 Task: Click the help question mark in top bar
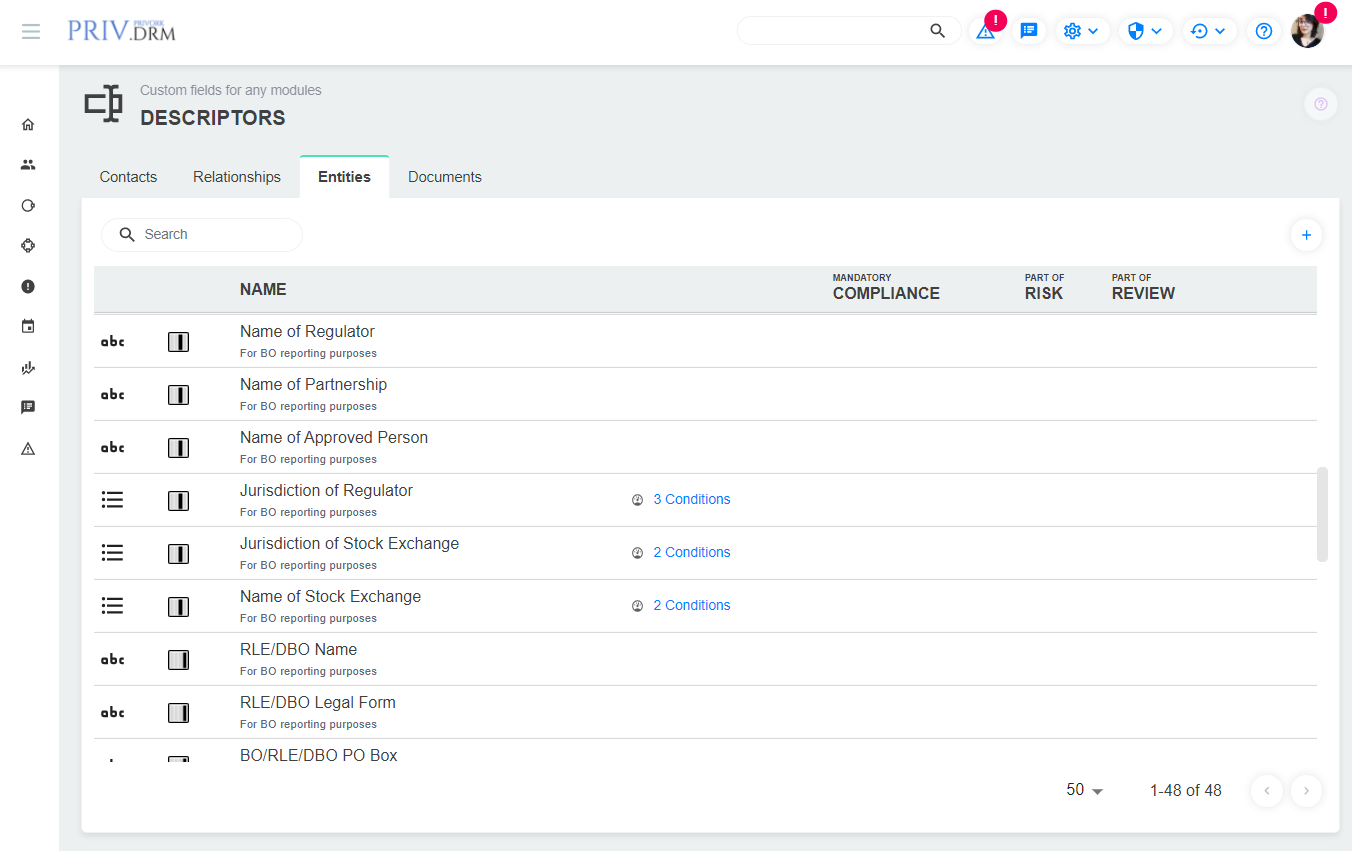pyautogui.click(x=1264, y=31)
